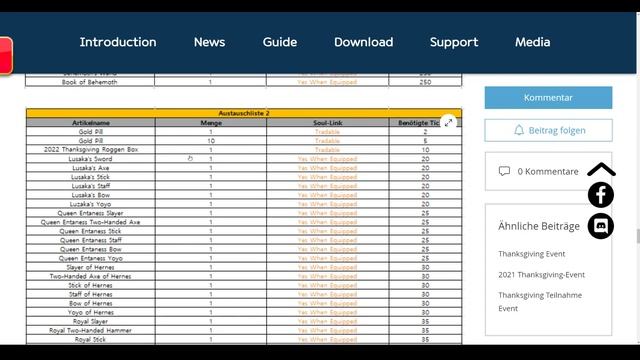Screen dimensions: 640x360
Task: Click the page vertical scrollbar thumb
Action: tap(638, 236)
